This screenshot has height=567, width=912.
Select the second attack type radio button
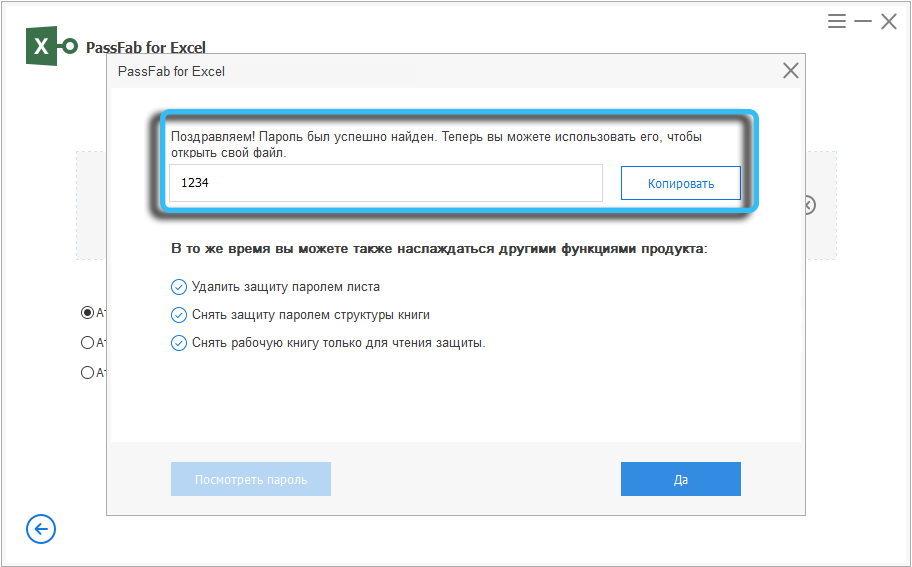point(88,343)
